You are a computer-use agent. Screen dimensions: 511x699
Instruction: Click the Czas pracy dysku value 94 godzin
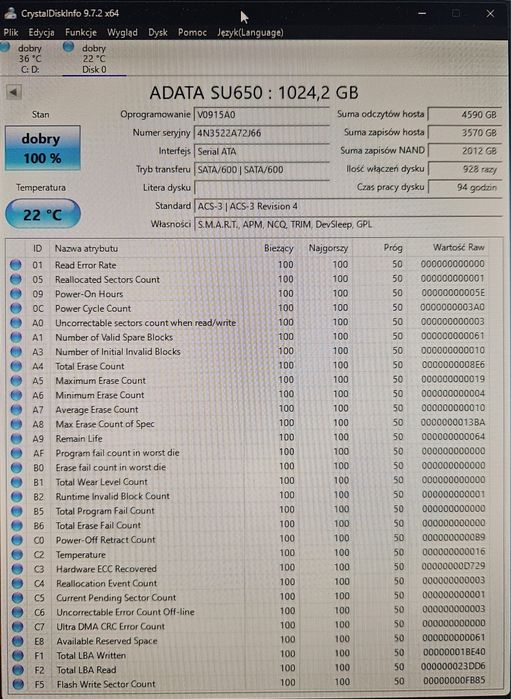click(465, 188)
